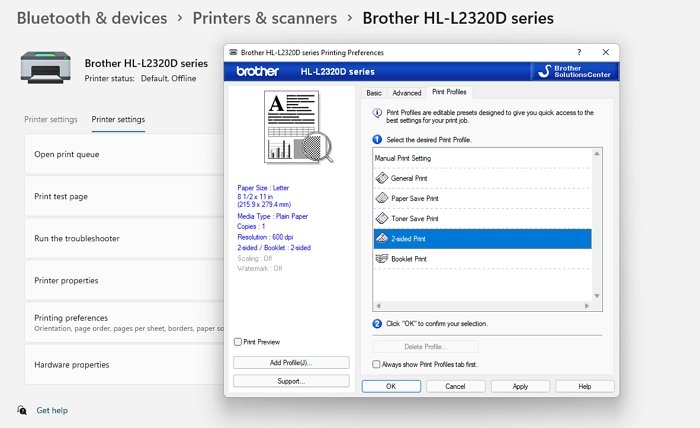Go to Bluetooth & devices breadcrumb
Image resolution: width=700 pixels, height=428 pixels.
click(x=92, y=18)
